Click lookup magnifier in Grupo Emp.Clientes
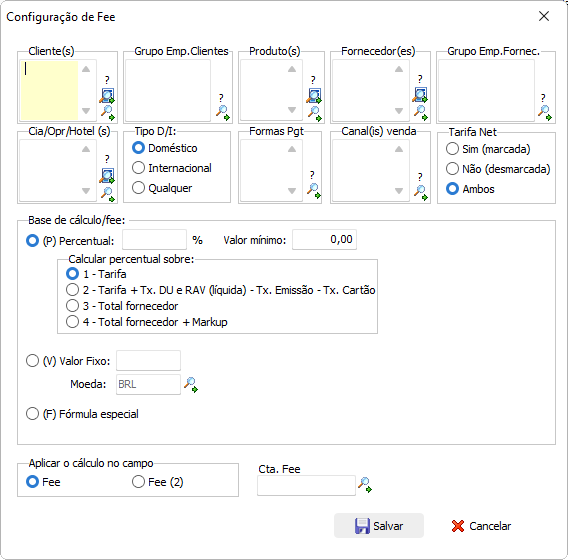 [x=222, y=112]
